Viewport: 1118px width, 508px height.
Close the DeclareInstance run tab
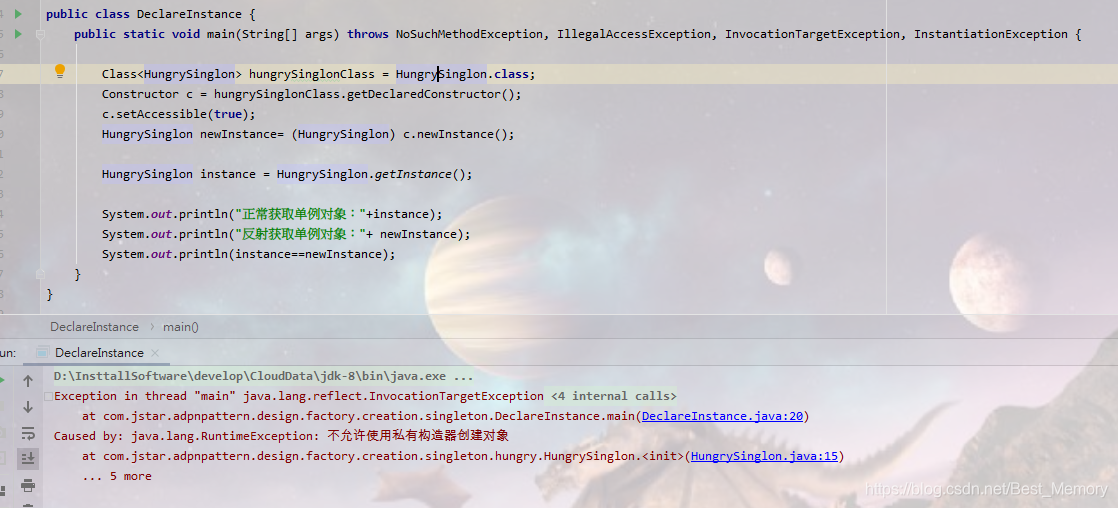click(155, 352)
